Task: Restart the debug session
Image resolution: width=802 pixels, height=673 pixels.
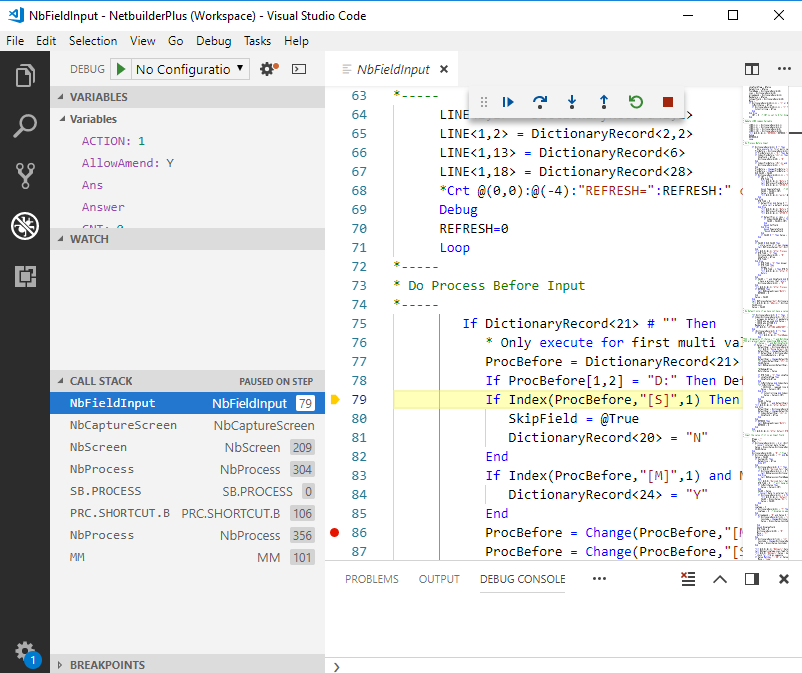Action: pyautogui.click(x=636, y=102)
